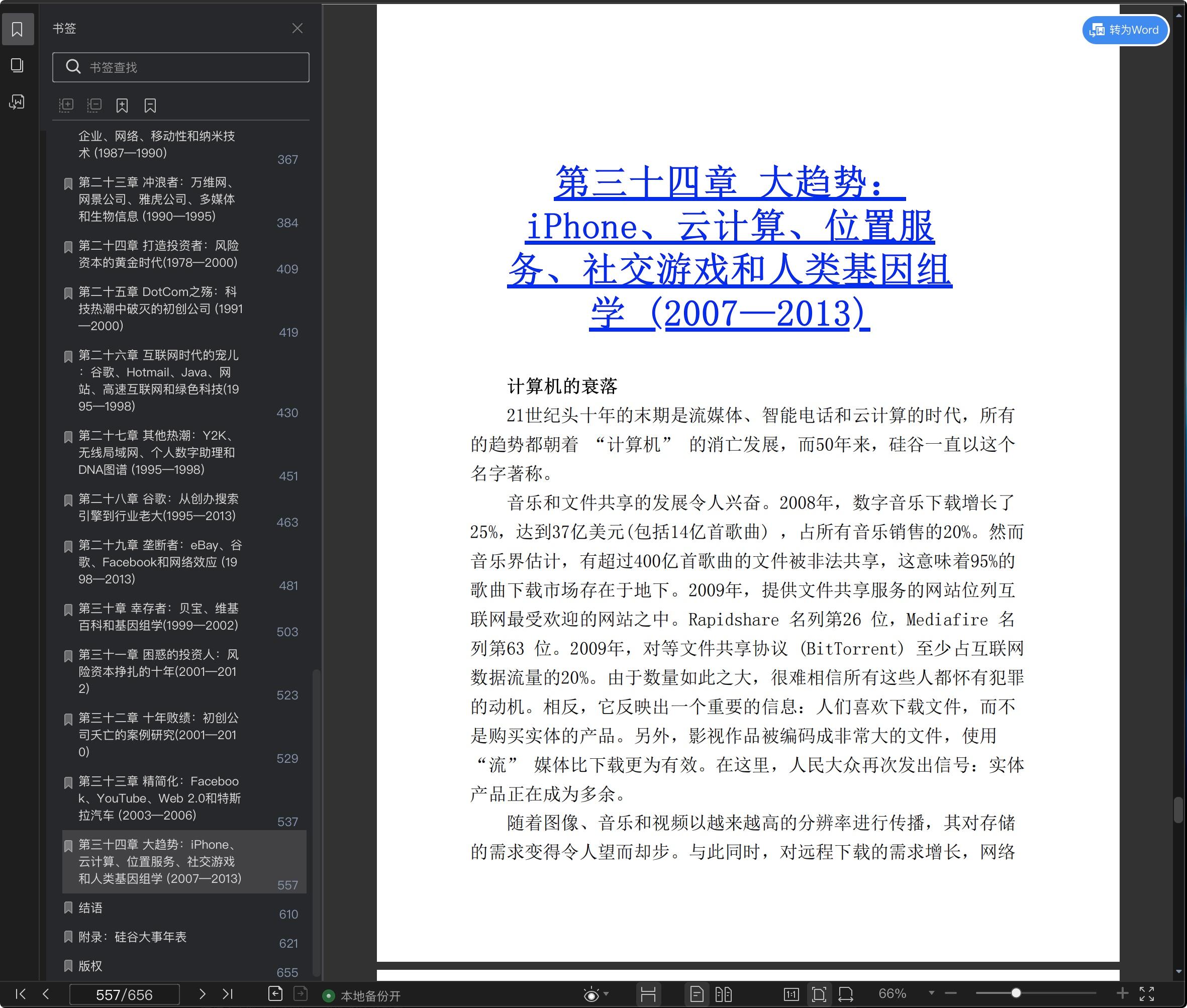The height and width of the screenshot is (1008, 1187).
Task: Open the eye protection mode dropdown arrow
Action: 607,994
